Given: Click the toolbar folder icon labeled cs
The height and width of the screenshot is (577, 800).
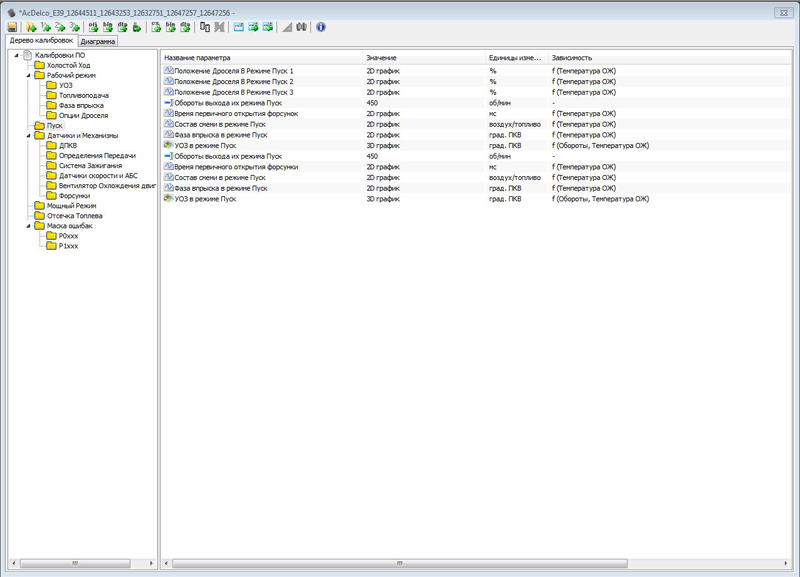Looking at the screenshot, I should click(156, 27).
